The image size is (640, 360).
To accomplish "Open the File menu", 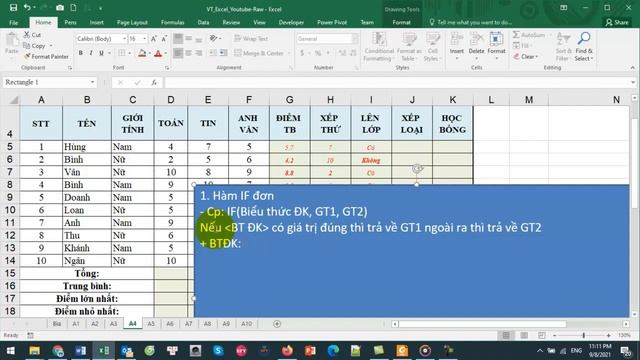I will pos(13,22).
